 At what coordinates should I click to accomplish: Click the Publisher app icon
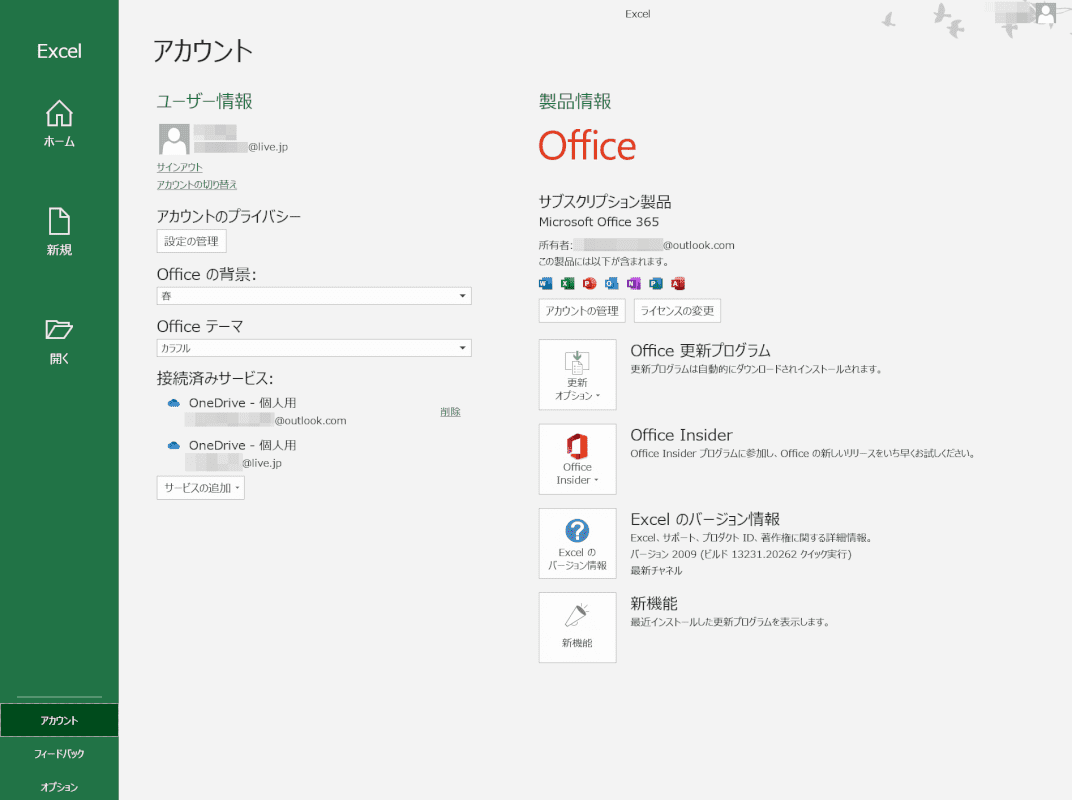656,284
